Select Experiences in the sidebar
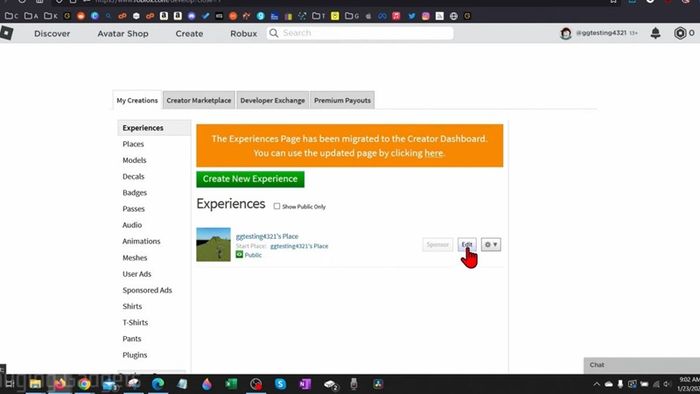 [154, 128]
